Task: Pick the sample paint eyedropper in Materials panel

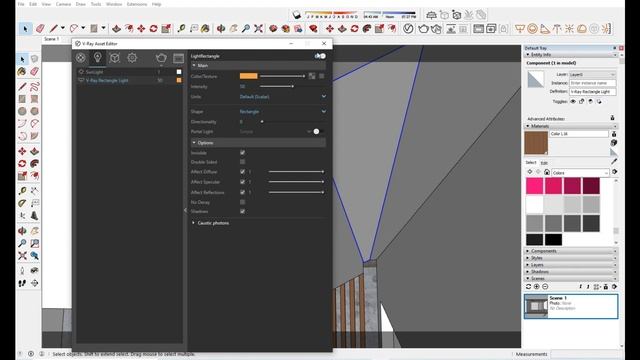Action: pos(614,162)
